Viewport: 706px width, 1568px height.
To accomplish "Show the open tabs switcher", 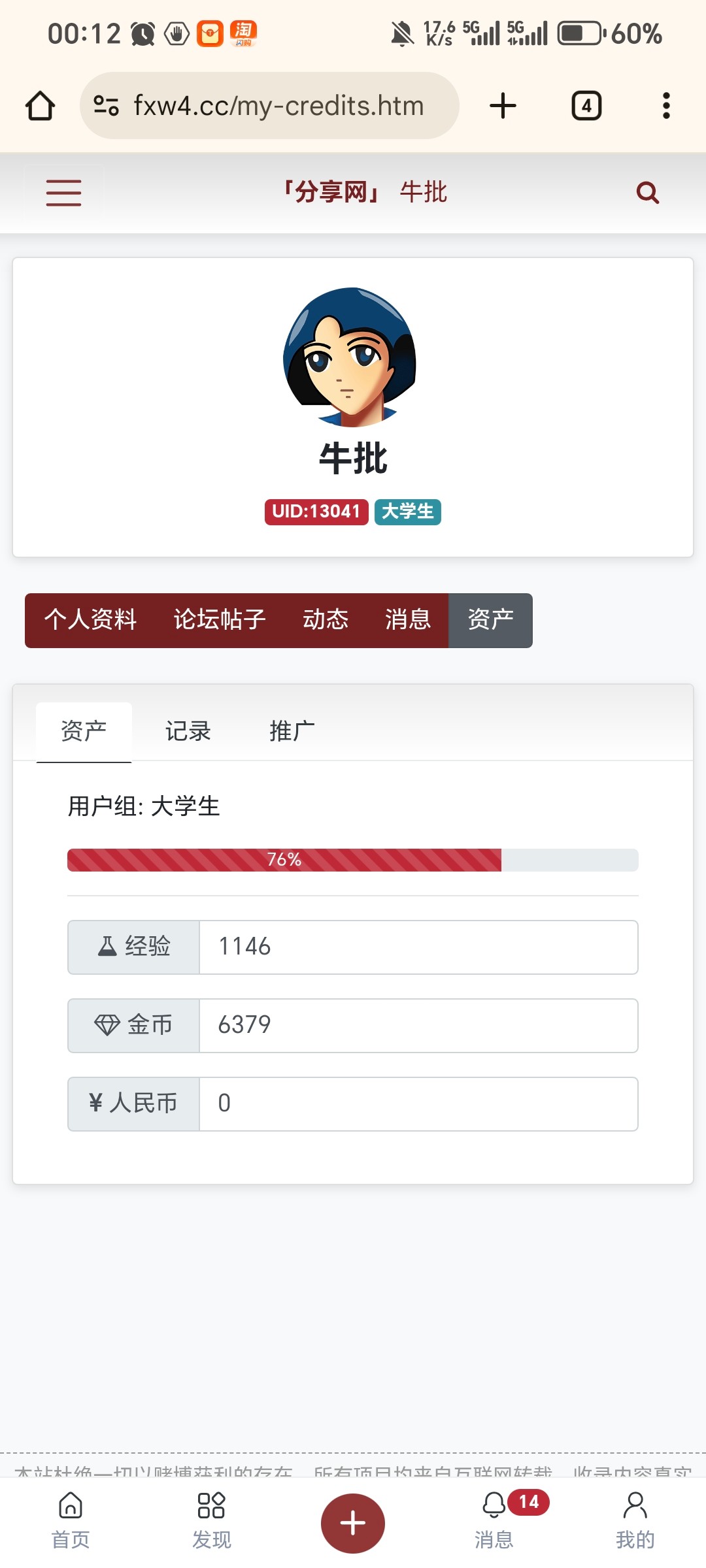I will point(586,106).
